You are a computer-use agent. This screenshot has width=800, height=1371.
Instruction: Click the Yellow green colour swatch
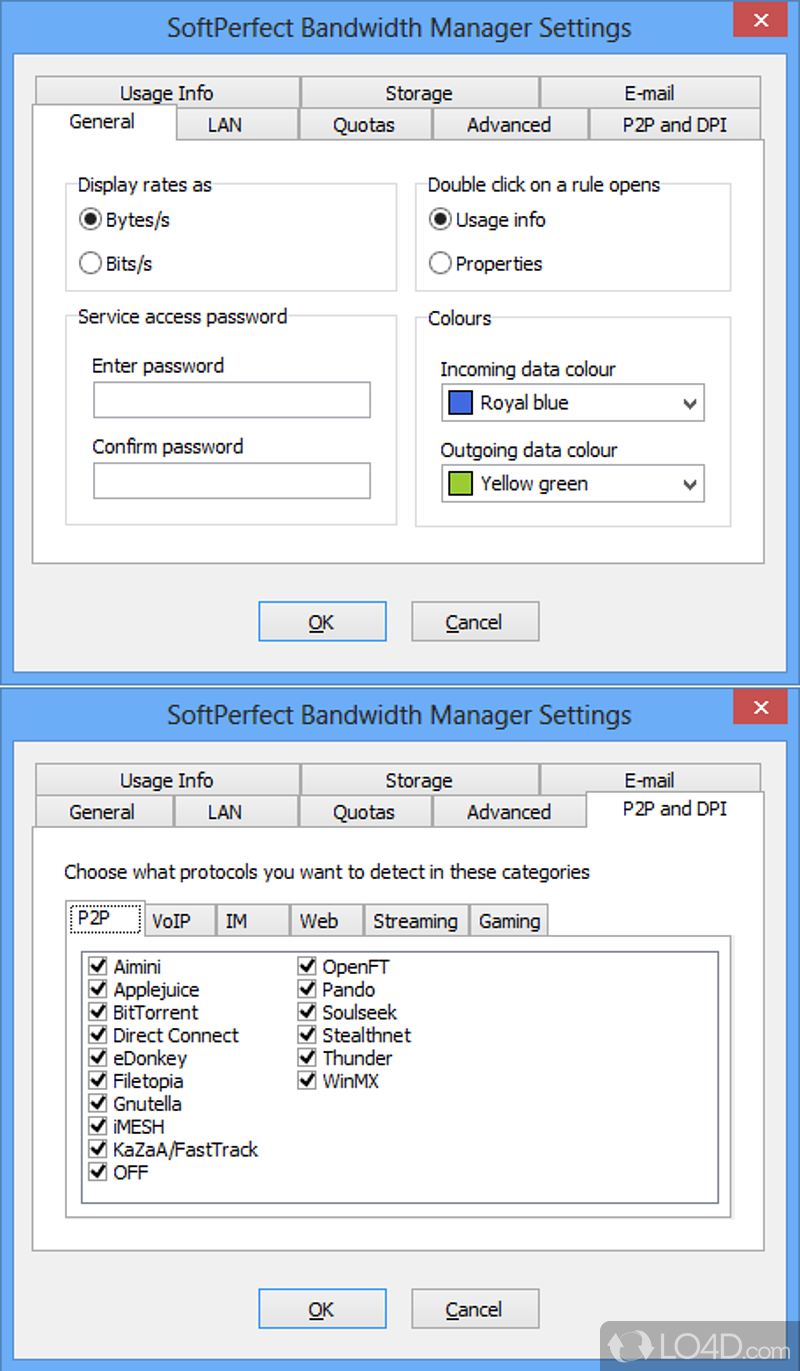tap(460, 484)
